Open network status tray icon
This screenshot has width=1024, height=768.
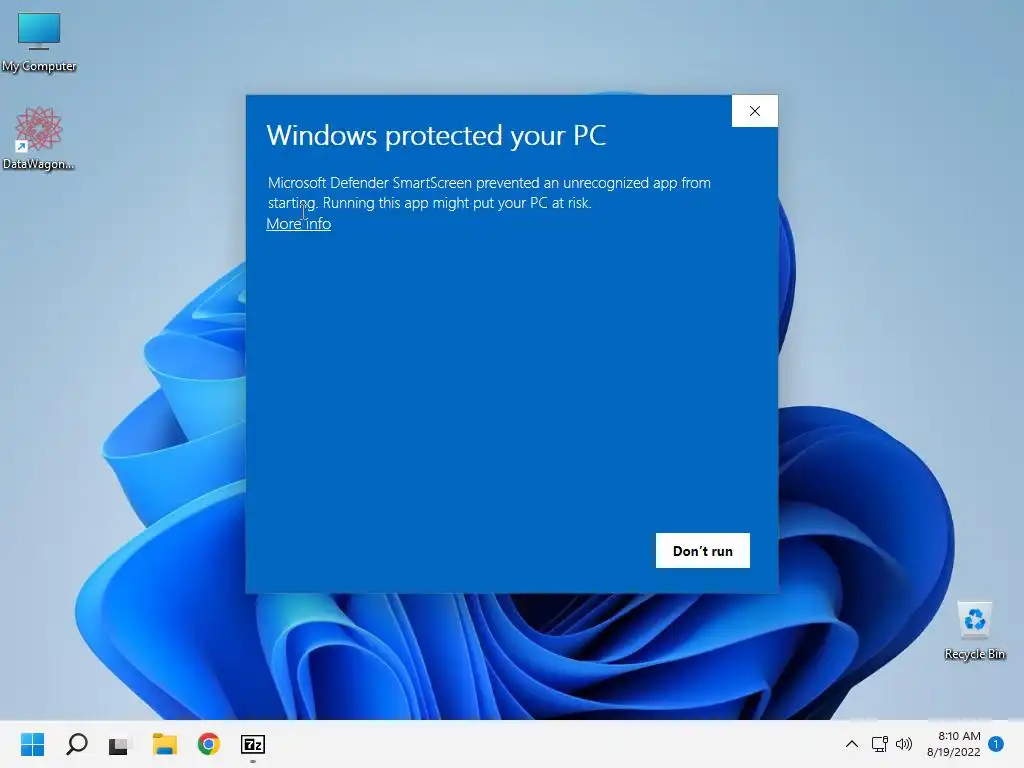point(880,744)
